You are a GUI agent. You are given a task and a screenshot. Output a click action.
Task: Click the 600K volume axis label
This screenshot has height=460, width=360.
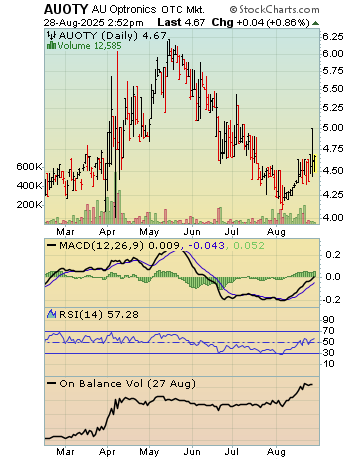pos(29,166)
